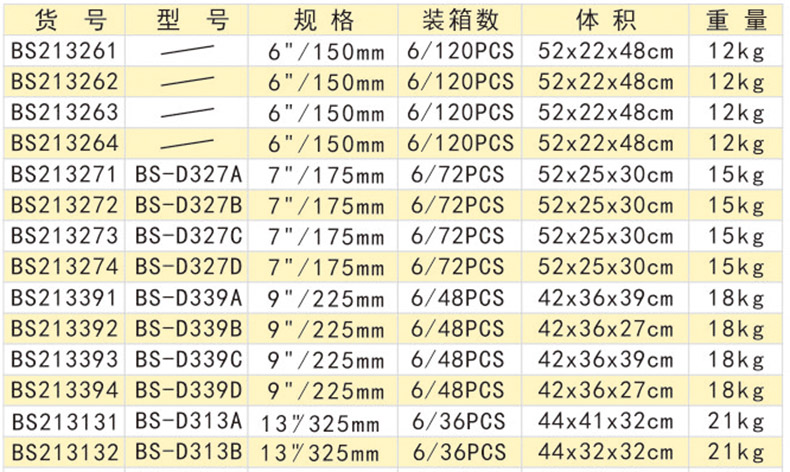The image size is (790, 472).
Task: Select model BS-D313A cell
Action: pos(189,422)
